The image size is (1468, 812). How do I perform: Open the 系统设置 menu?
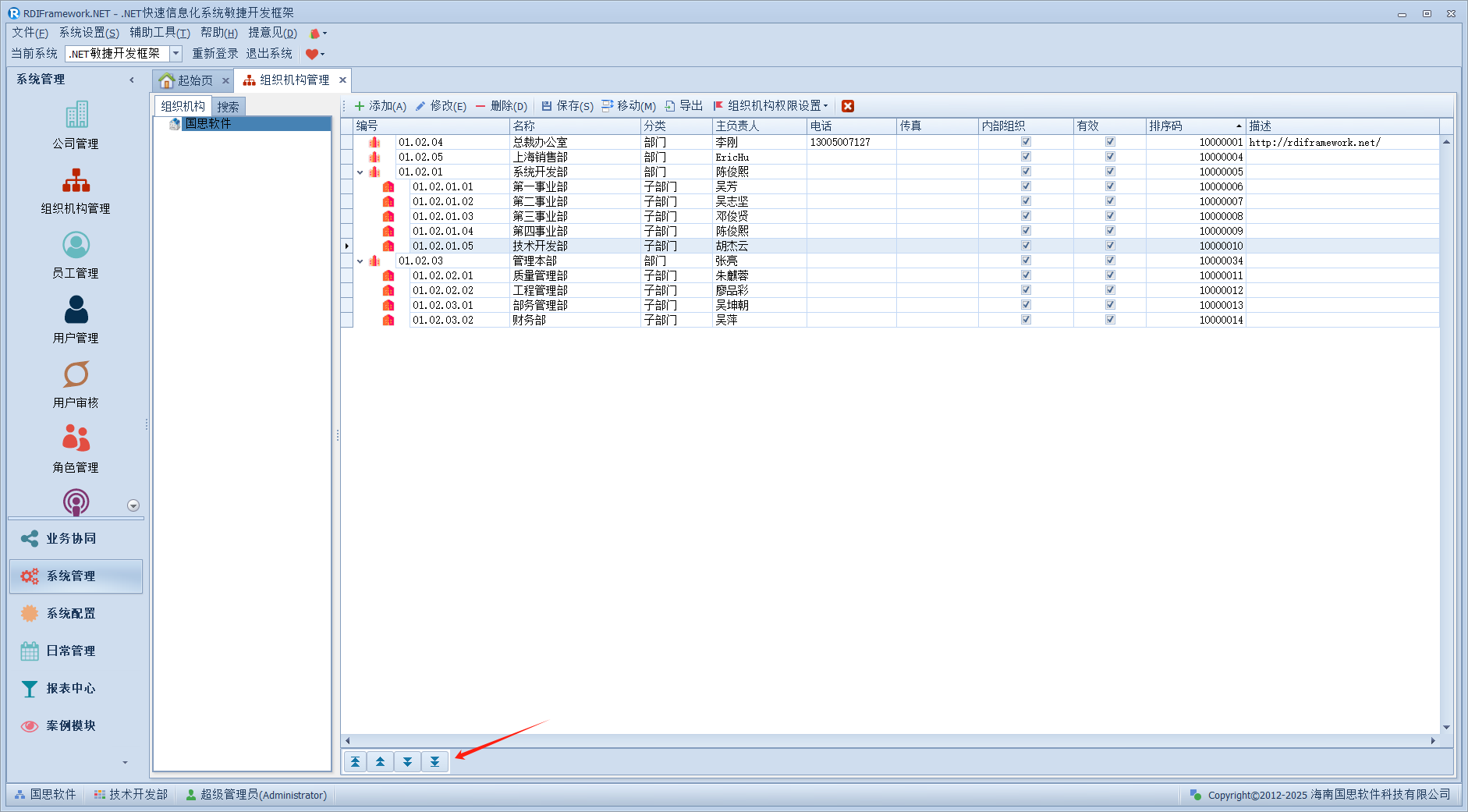tap(89, 33)
